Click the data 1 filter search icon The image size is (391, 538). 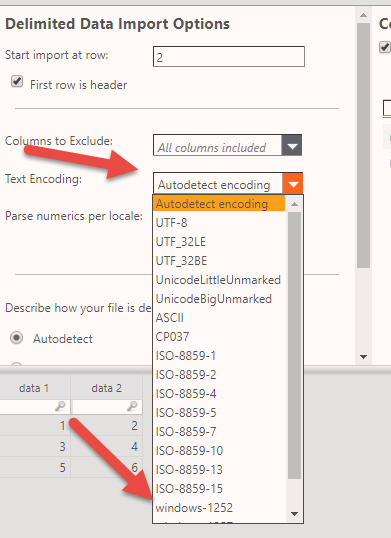60,406
